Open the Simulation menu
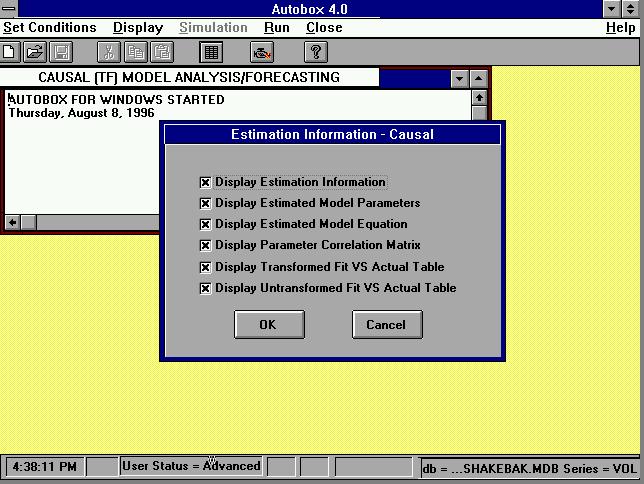Viewport: 644px width, 484px height. click(x=214, y=28)
